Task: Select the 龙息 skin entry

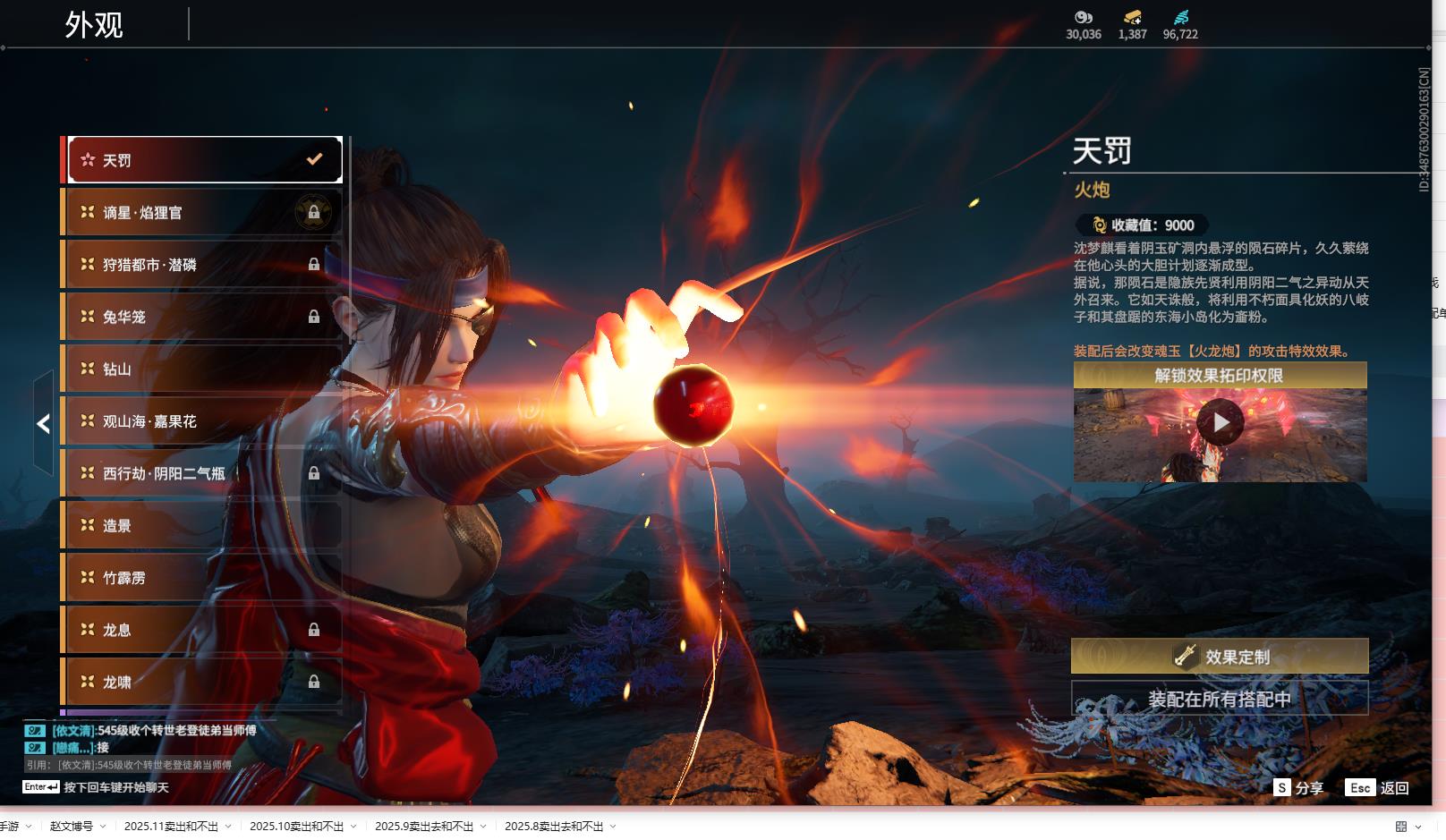Action: coord(205,629)
